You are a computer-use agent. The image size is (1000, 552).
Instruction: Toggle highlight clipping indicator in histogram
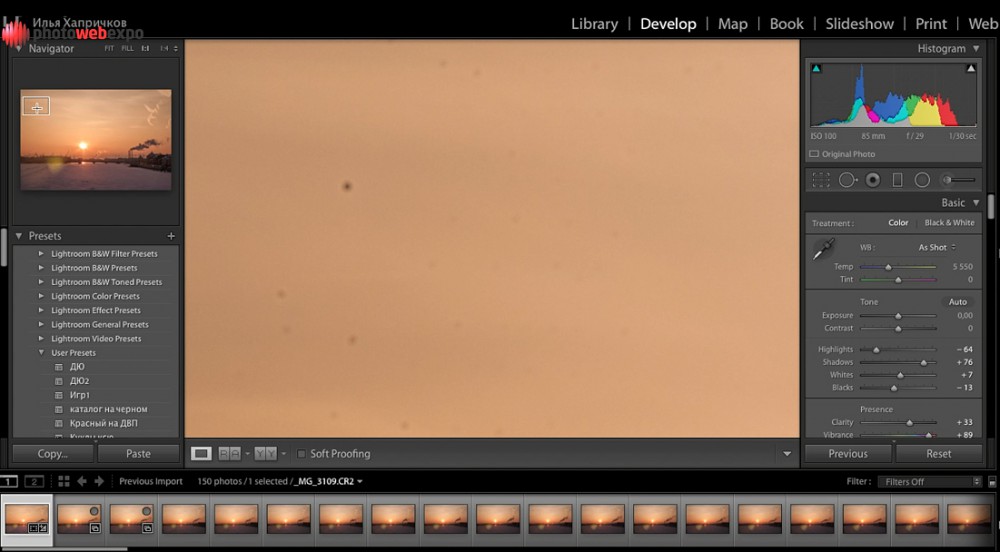pyautogui.click(x=971, y=68)
